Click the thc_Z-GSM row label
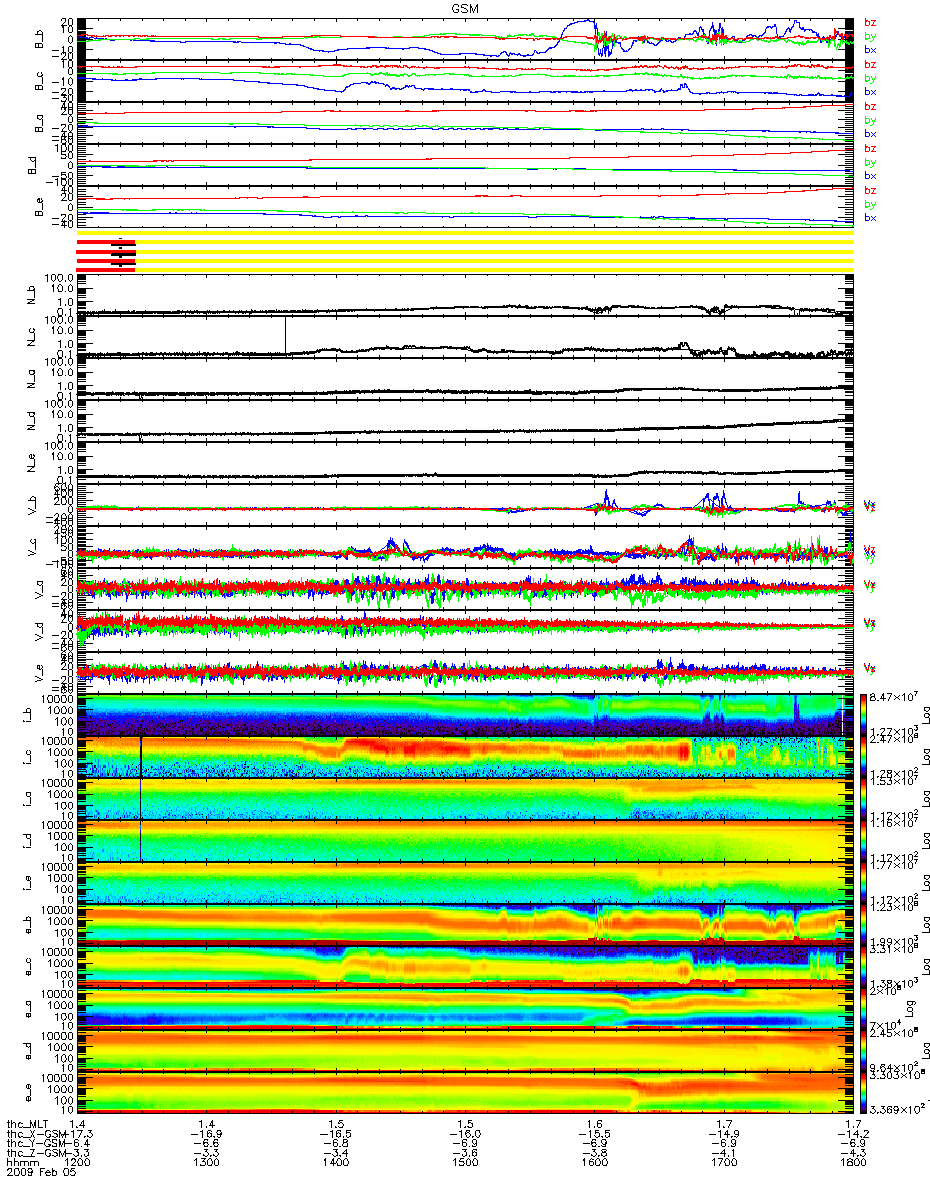930x1200 pixels. tap(35, 1155)
